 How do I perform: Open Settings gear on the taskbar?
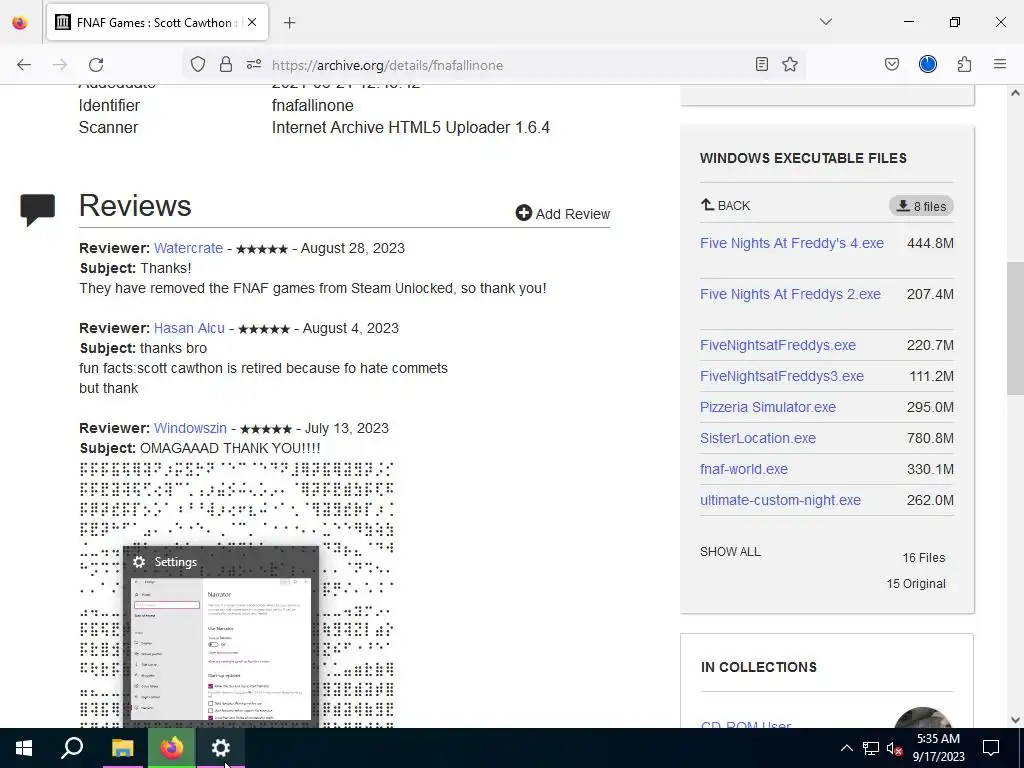pyautogui.click(x=221, y=748)
